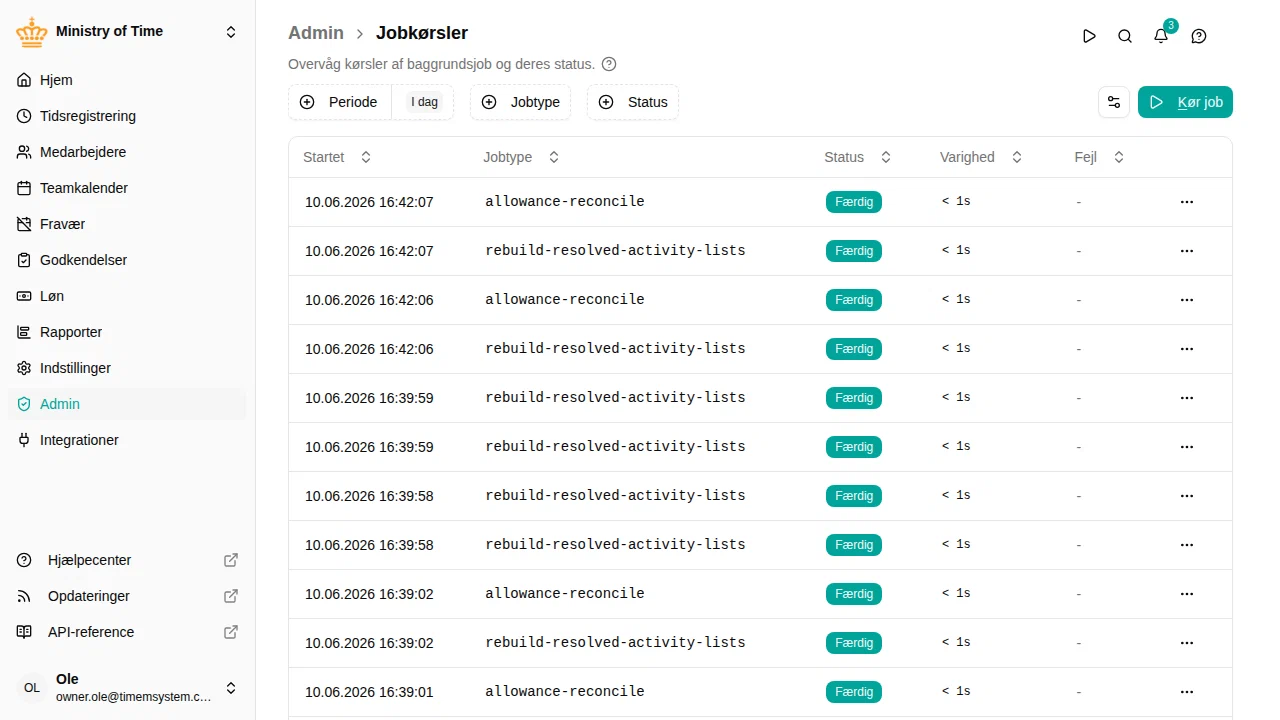Open external link icon next to API-reference

(x=231, y=632)
